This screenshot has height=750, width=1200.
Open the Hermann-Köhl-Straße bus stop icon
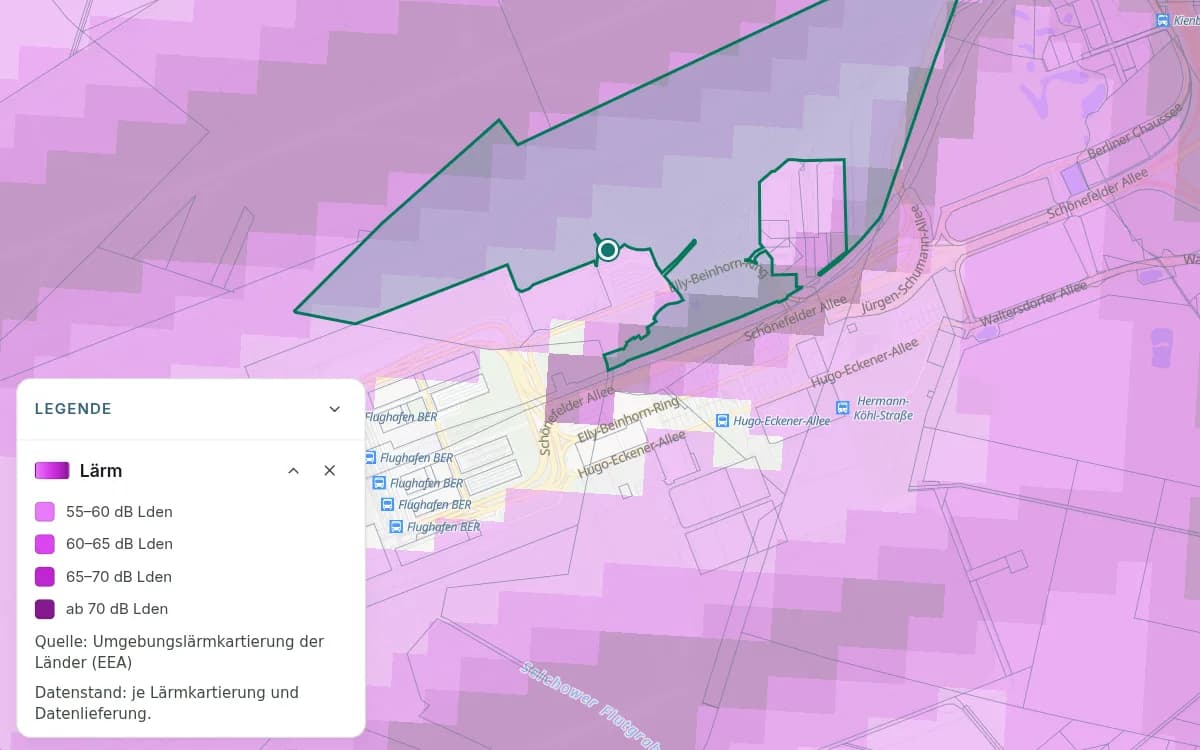(x=843, y=407)
